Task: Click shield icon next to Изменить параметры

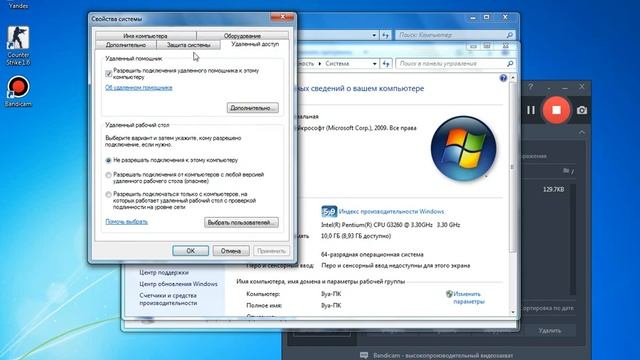Action: (x=449, y=294)
